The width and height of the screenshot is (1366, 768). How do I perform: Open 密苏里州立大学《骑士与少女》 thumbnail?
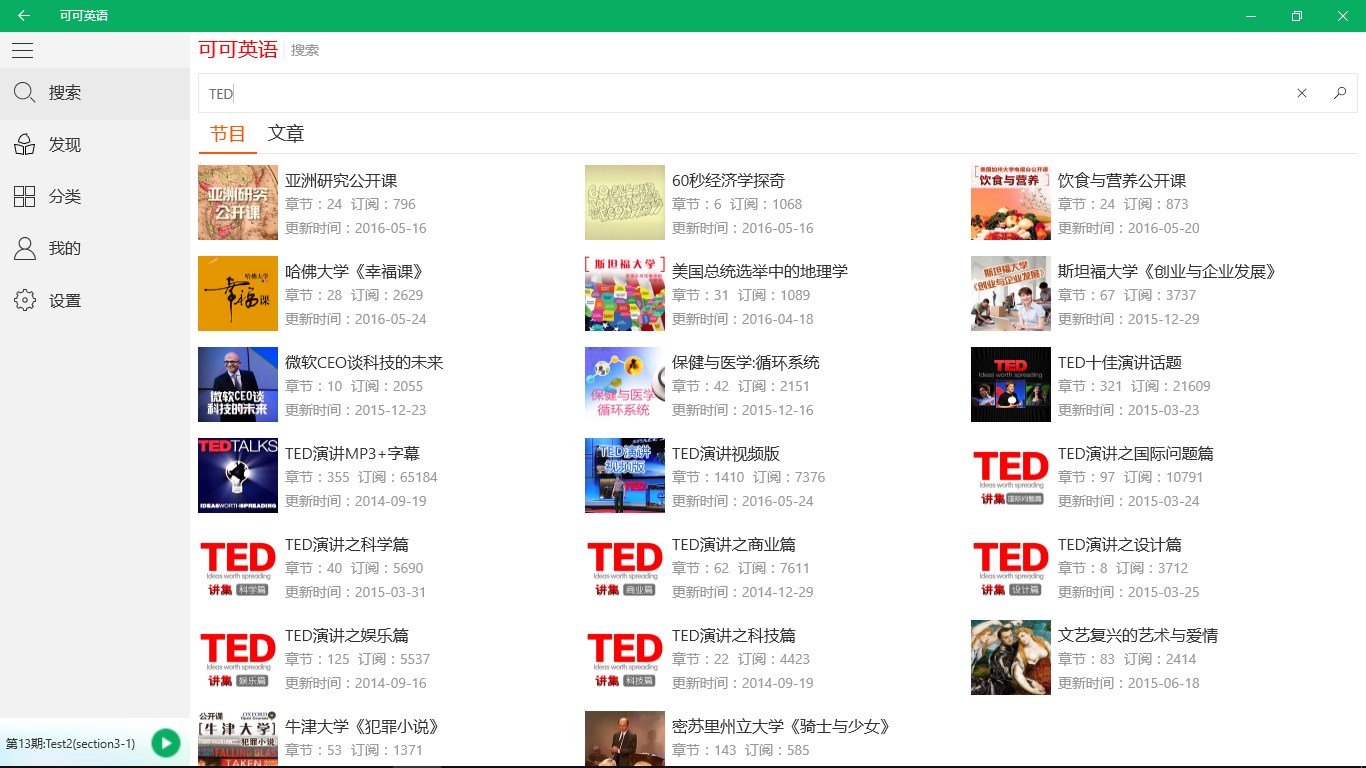[x=625, y=739]
